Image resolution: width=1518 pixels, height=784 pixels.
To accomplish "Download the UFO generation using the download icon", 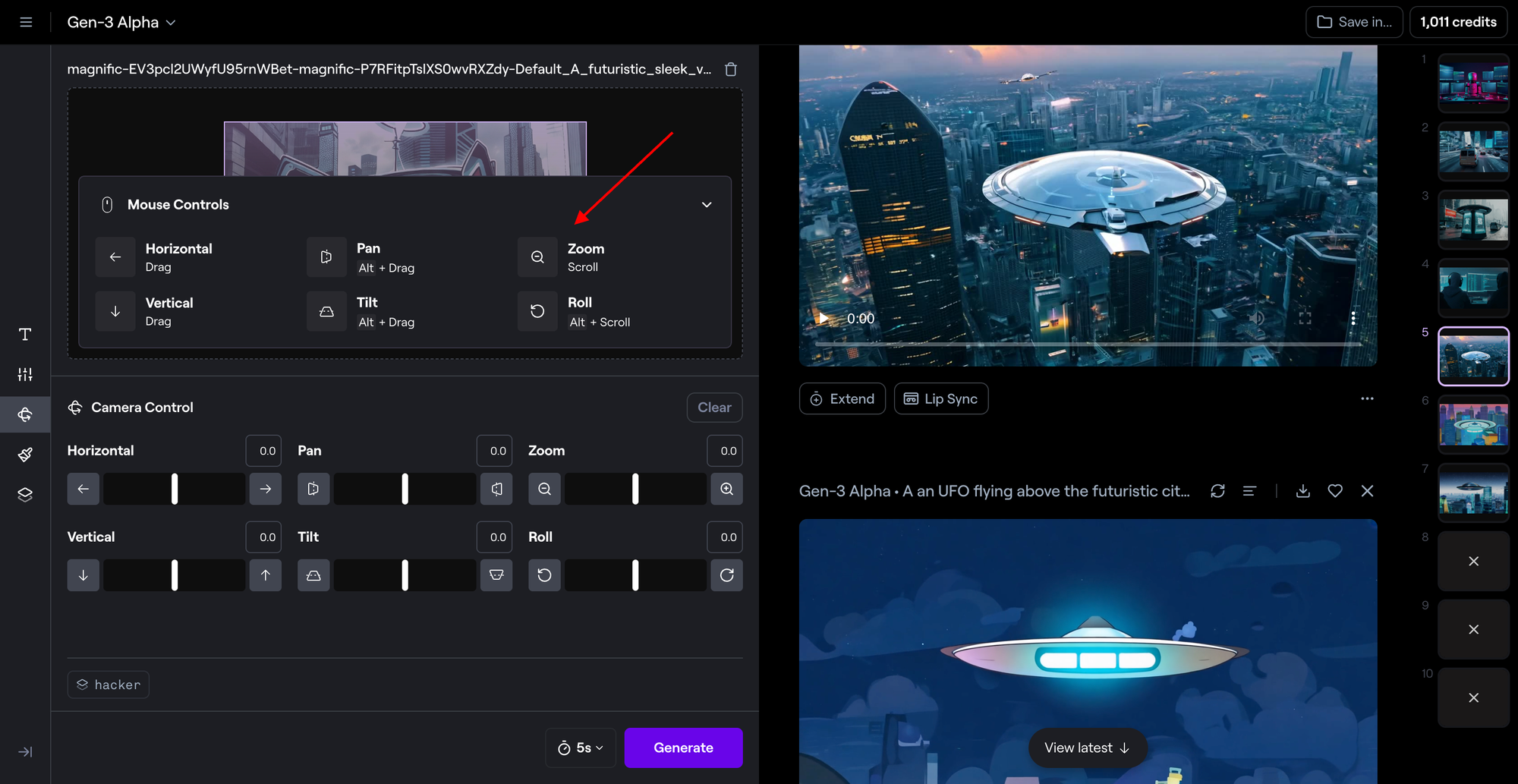I will (1303, 490).
